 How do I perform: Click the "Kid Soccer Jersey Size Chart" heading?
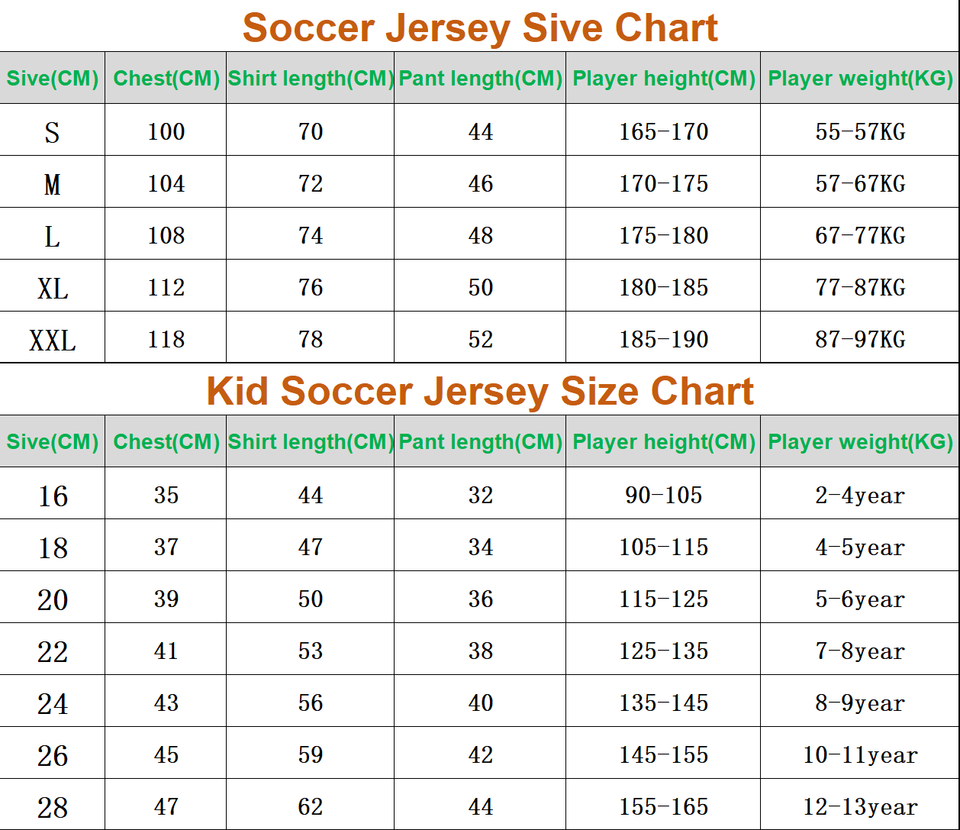pyautogui.click(x=480, y=390)
